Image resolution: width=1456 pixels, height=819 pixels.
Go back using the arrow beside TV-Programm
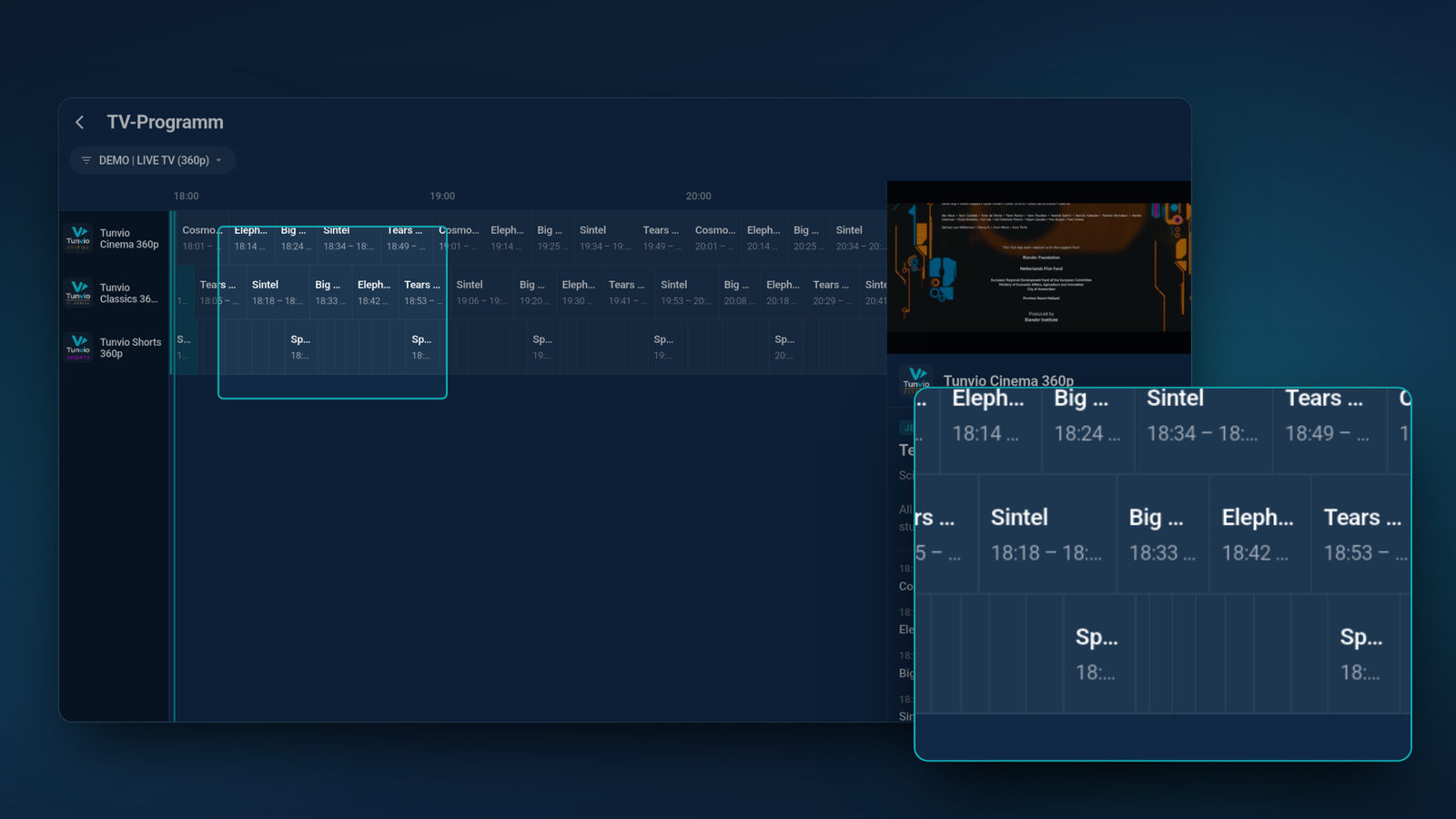pyautogui.click(x=80, y=122)
